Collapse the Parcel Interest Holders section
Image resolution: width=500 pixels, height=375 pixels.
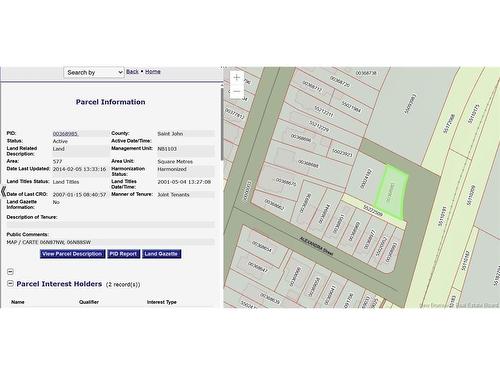[10, 284]
